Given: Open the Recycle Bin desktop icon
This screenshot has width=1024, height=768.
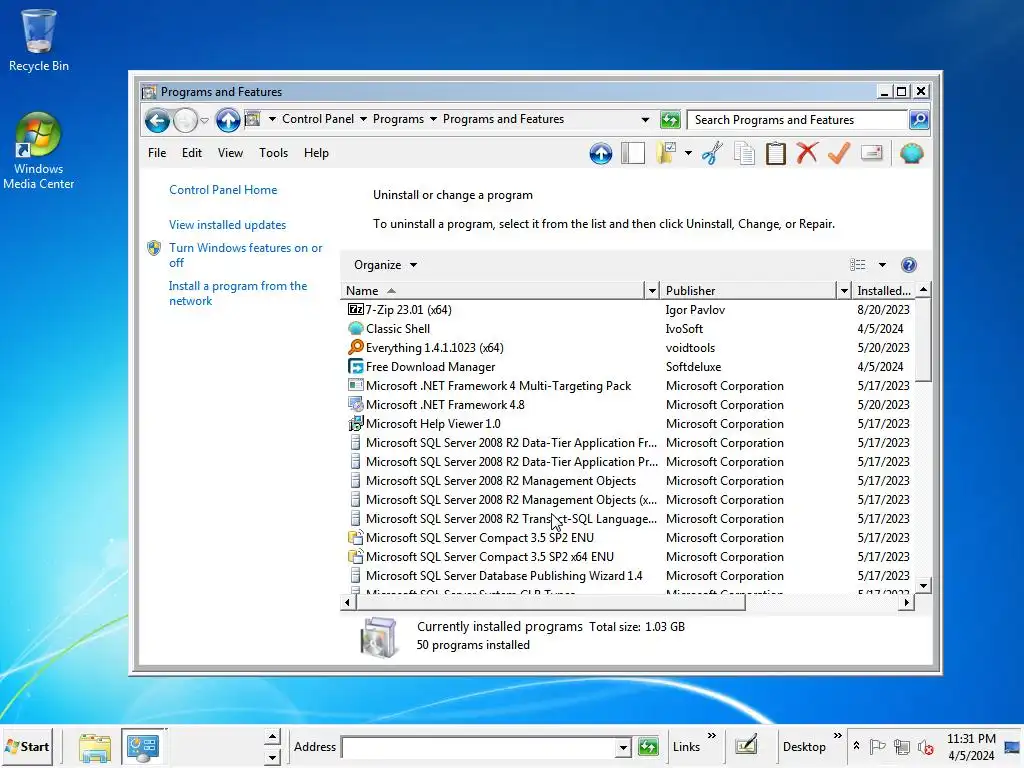Looking at the screenshot, I should click(x=39, y=40).
